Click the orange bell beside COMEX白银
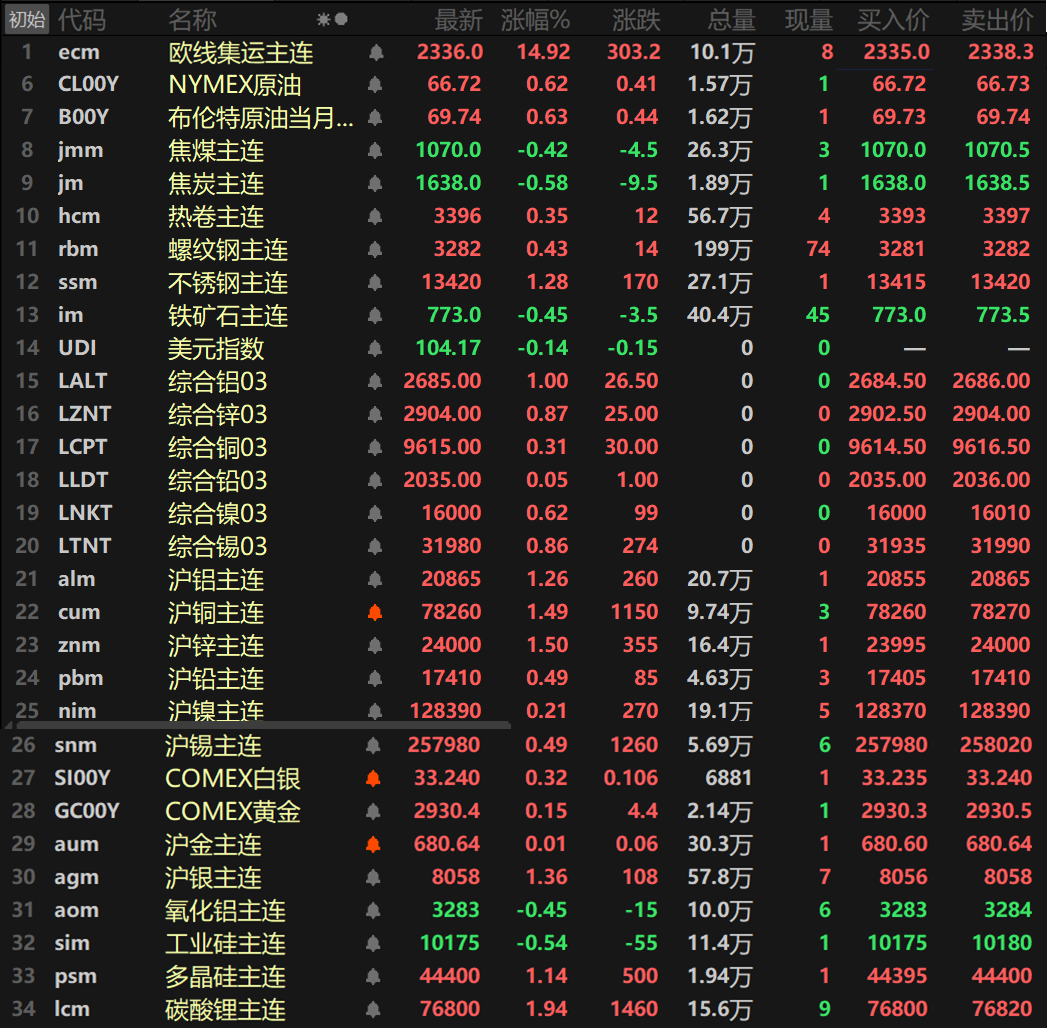This screenshot has width=1047, height=1028. point(373,778)
